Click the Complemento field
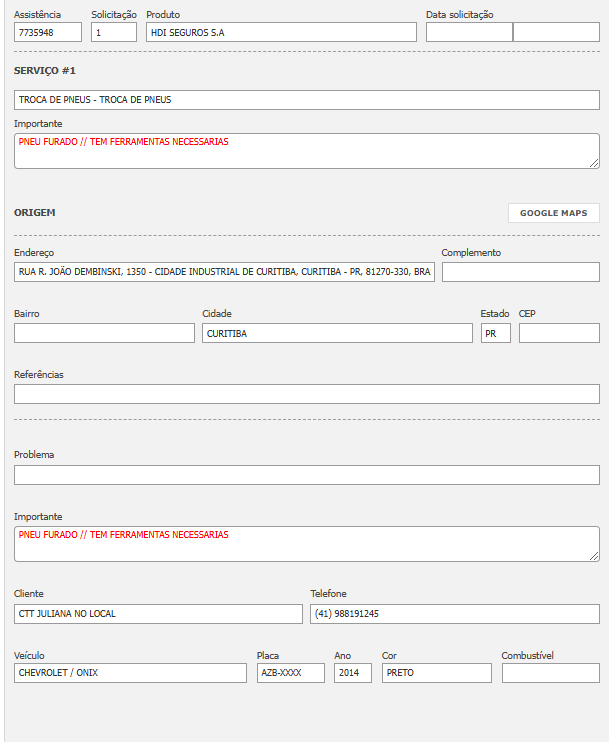The height and width of the screenshot is (742, 609). (x=520, y=272)
